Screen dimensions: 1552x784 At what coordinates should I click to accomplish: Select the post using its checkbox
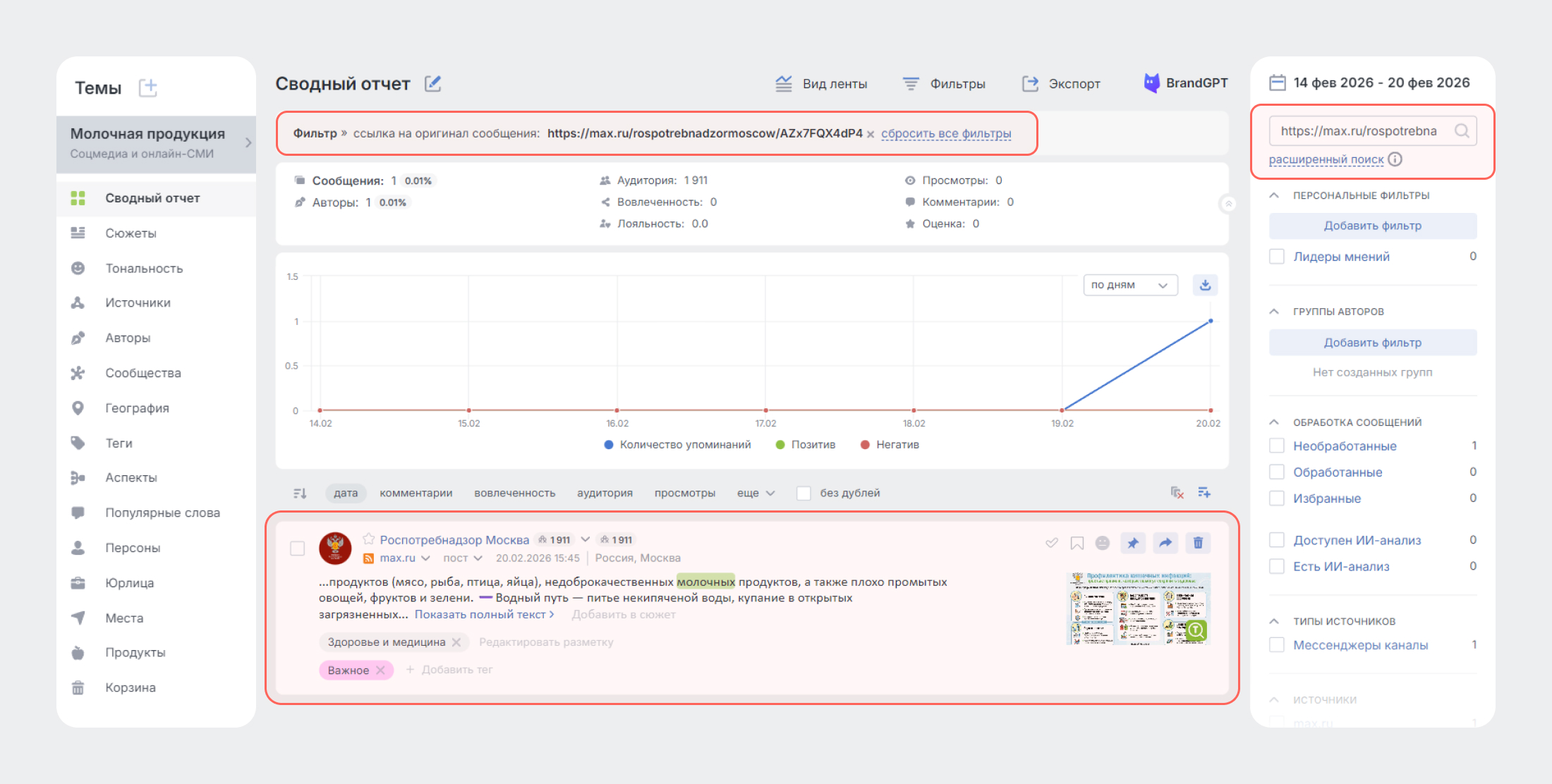297,549
